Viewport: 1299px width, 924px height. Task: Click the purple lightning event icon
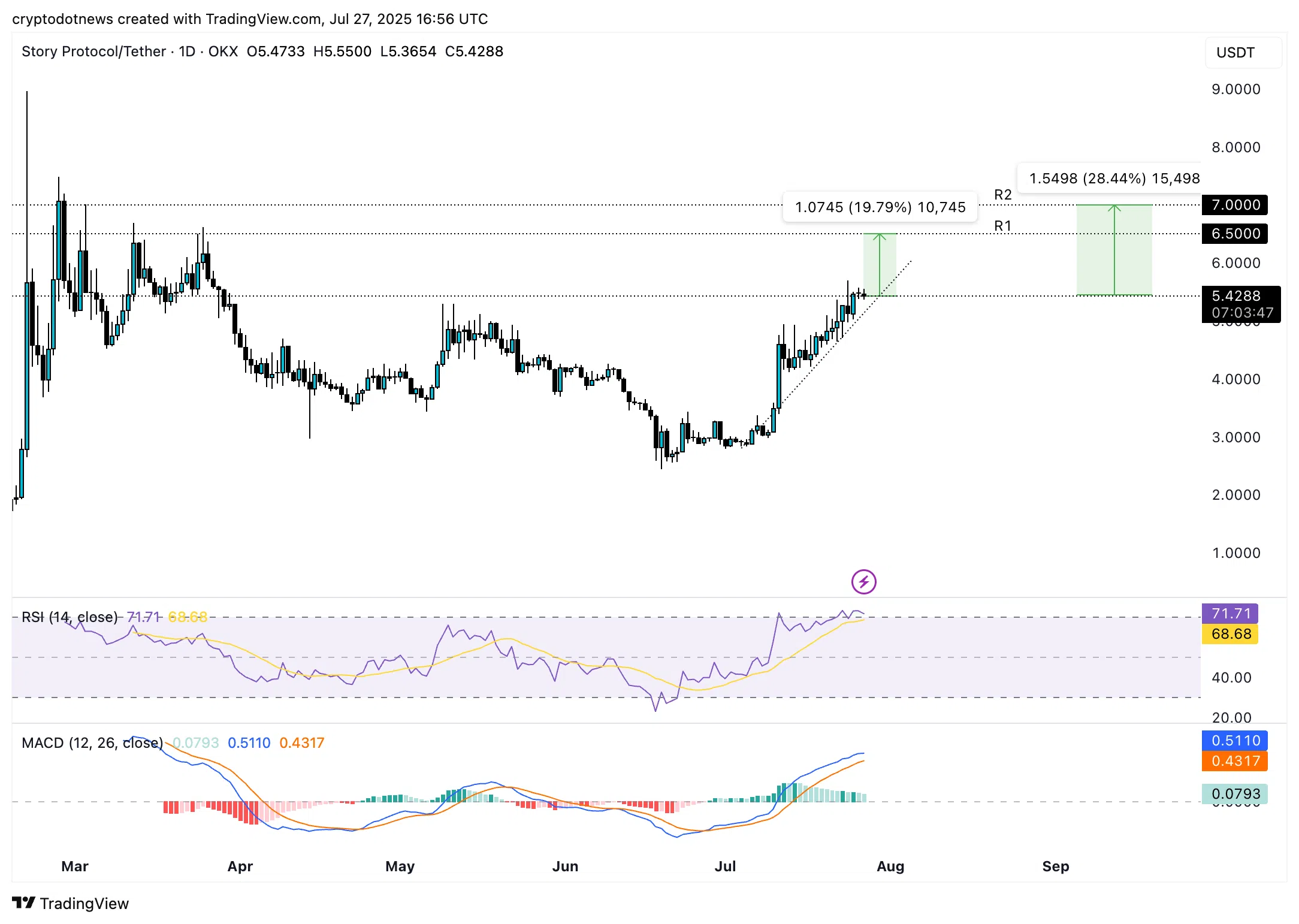pos(863,581)
